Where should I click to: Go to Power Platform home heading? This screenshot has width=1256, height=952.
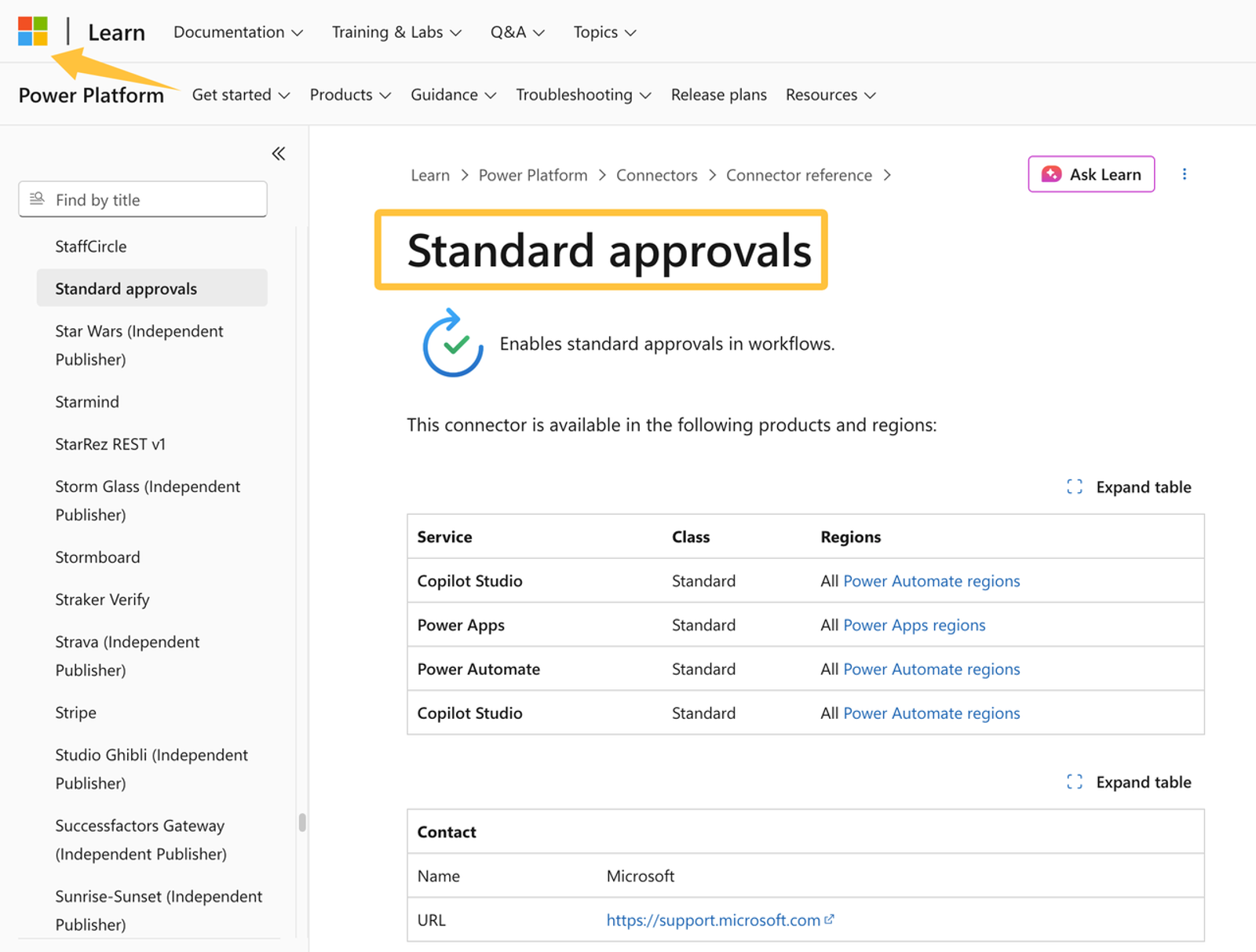[x=91, y=95]
